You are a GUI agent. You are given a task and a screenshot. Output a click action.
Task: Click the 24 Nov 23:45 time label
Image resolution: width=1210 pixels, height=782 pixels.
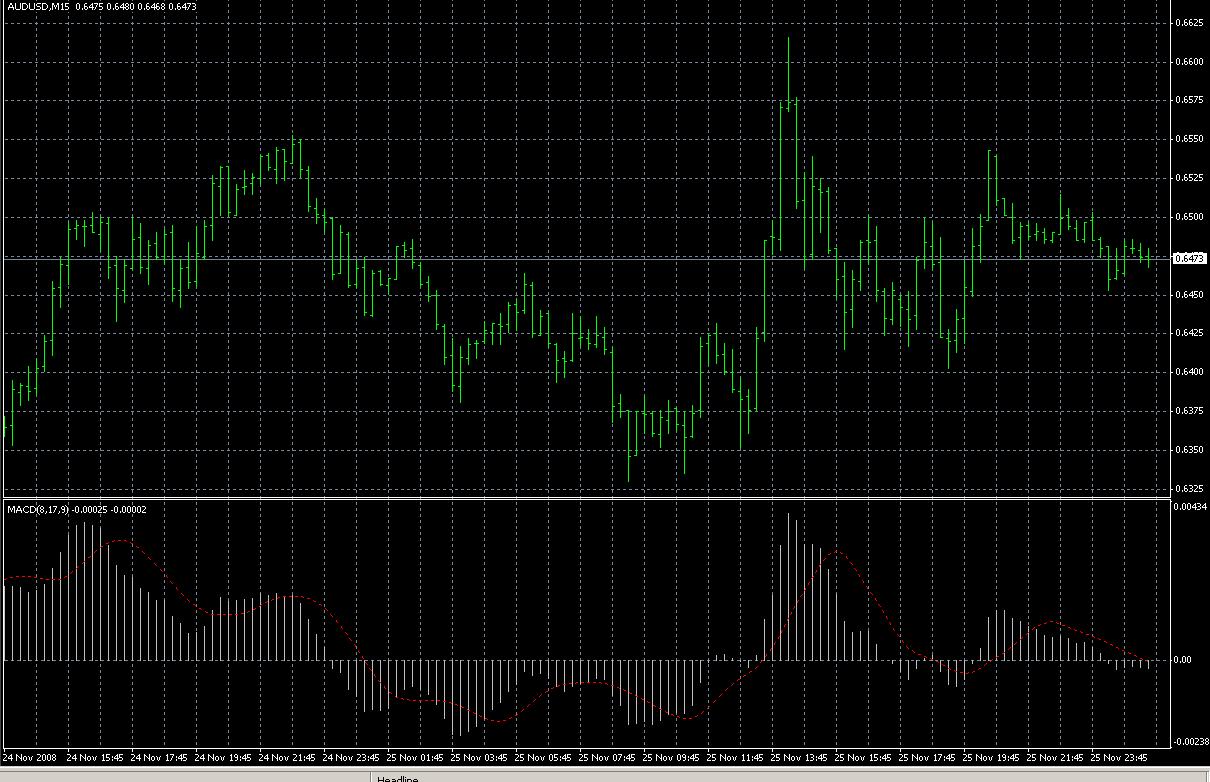[x=351, y=757]
